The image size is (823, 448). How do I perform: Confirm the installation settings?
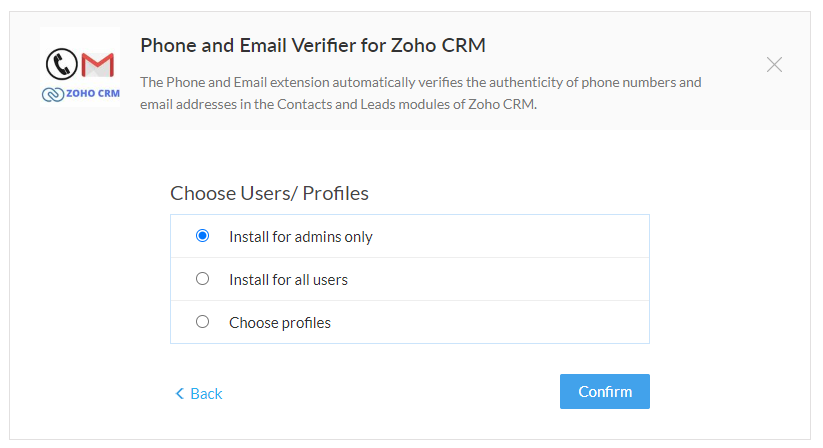point(605,391)
